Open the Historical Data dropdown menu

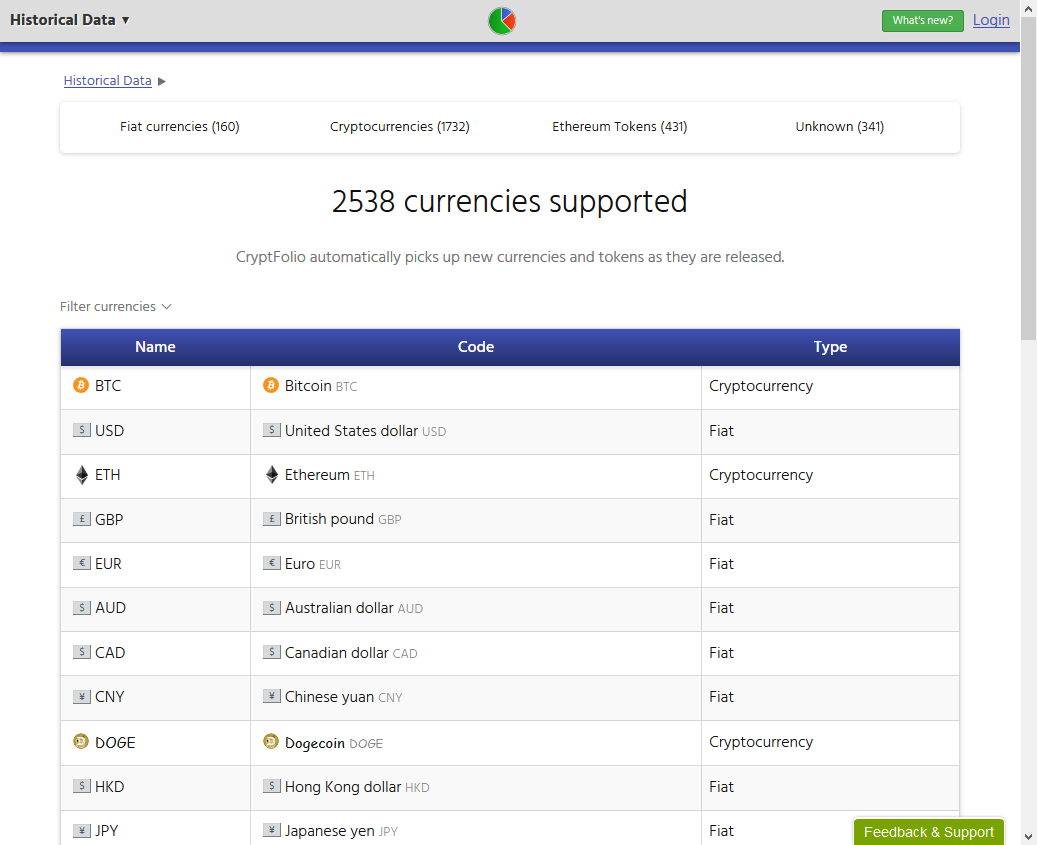coord(70,20)
